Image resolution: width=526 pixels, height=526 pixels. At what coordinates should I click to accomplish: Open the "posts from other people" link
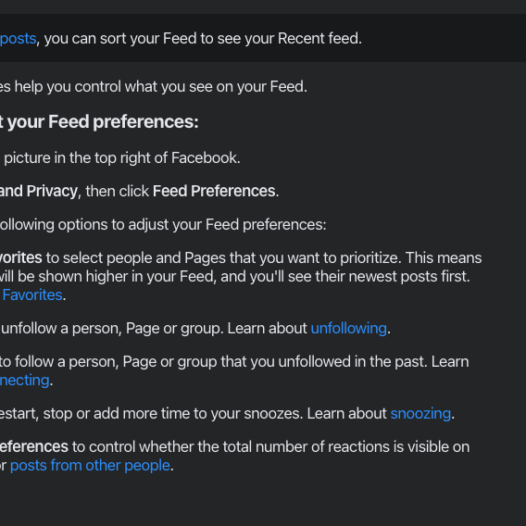[x=90, y=466]
